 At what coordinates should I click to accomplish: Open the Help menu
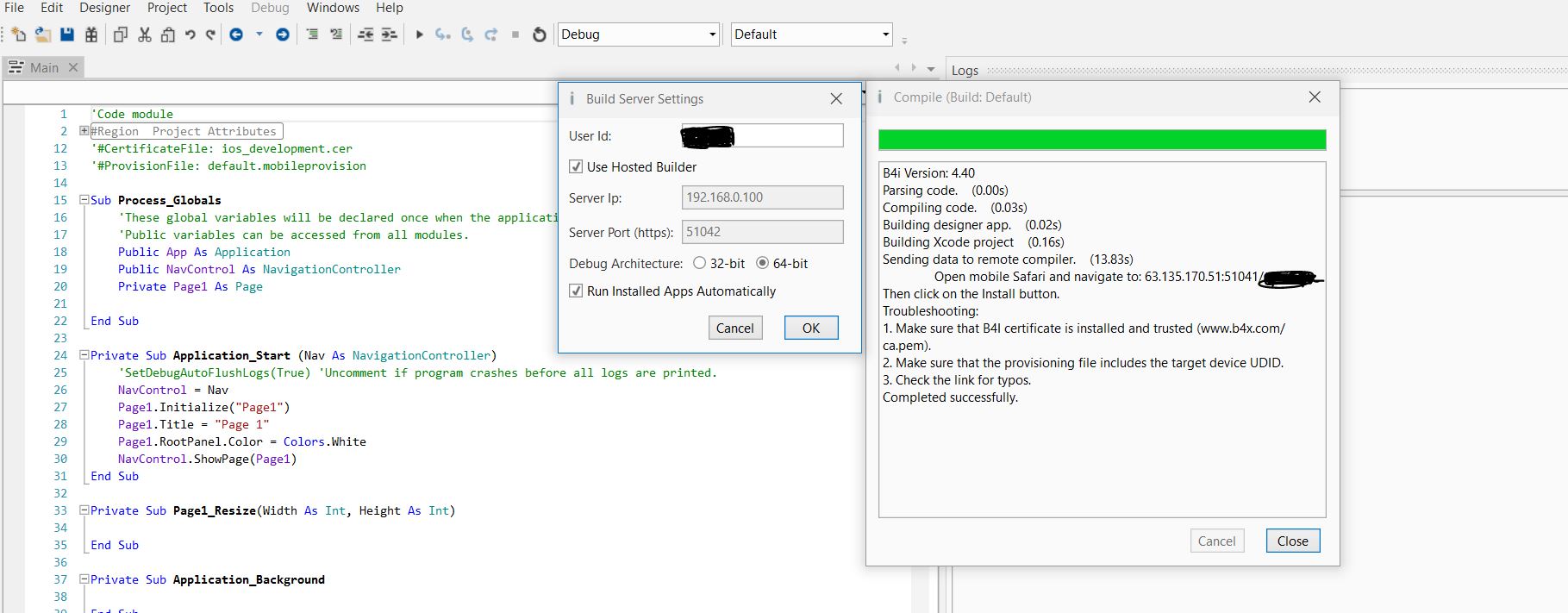(390, 8)
